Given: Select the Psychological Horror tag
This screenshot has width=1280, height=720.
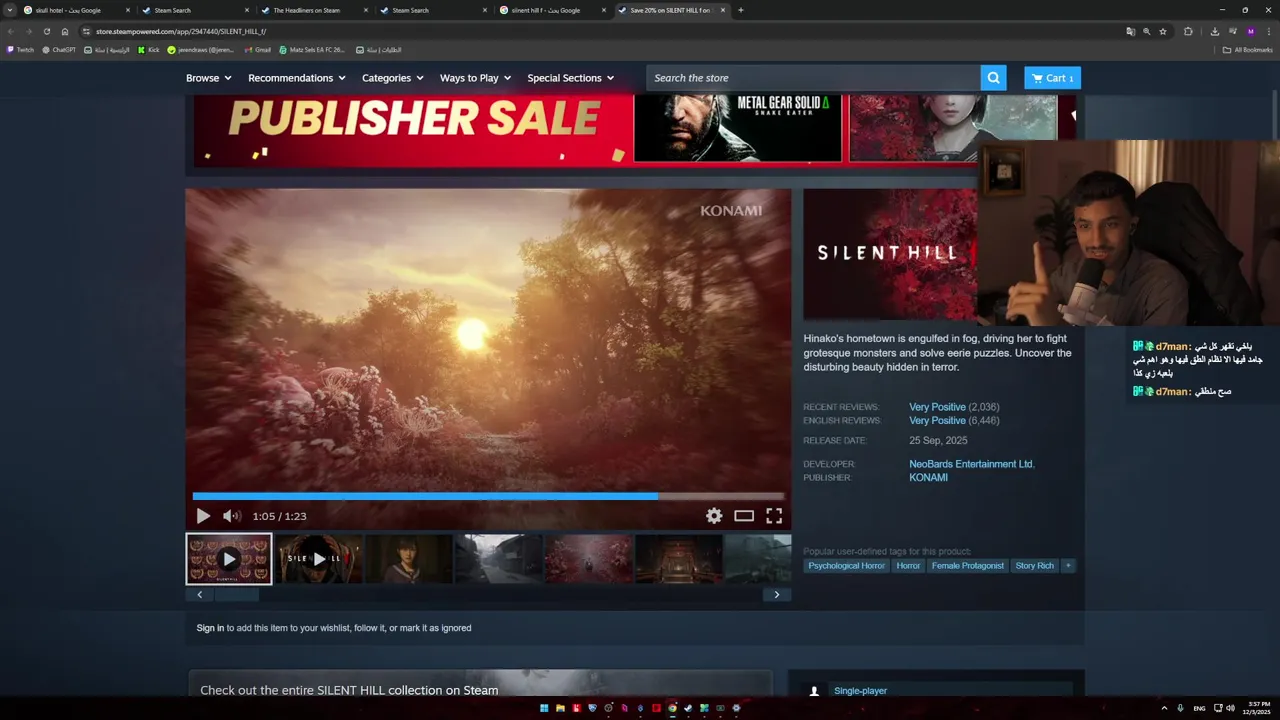Looking at the screenshot, I should (846, 566).
